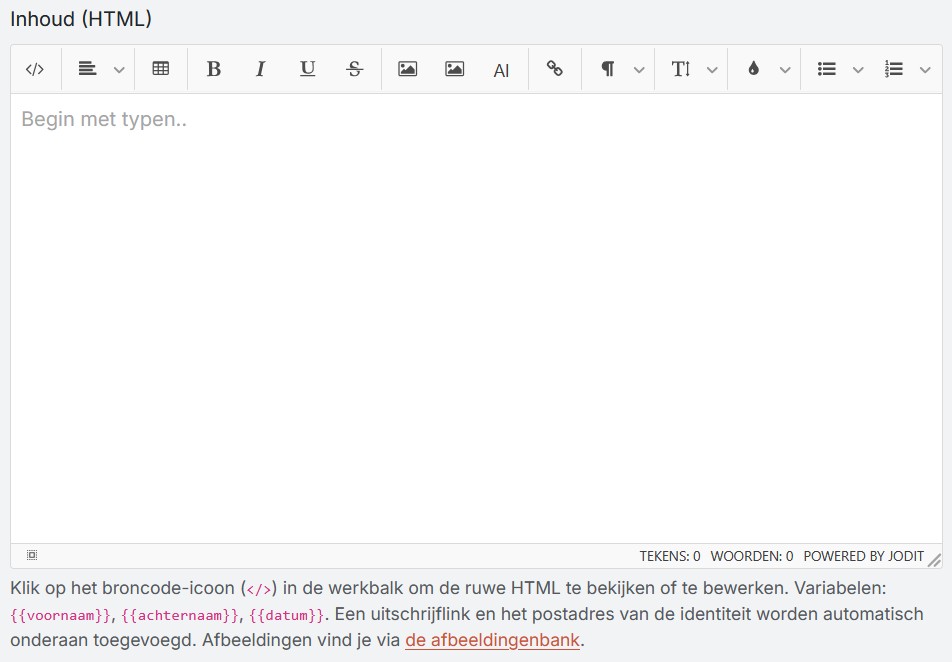This screenshot has width=952, height=662.
Task: Open the align options dropdown arrow
Action: [120, 70]
